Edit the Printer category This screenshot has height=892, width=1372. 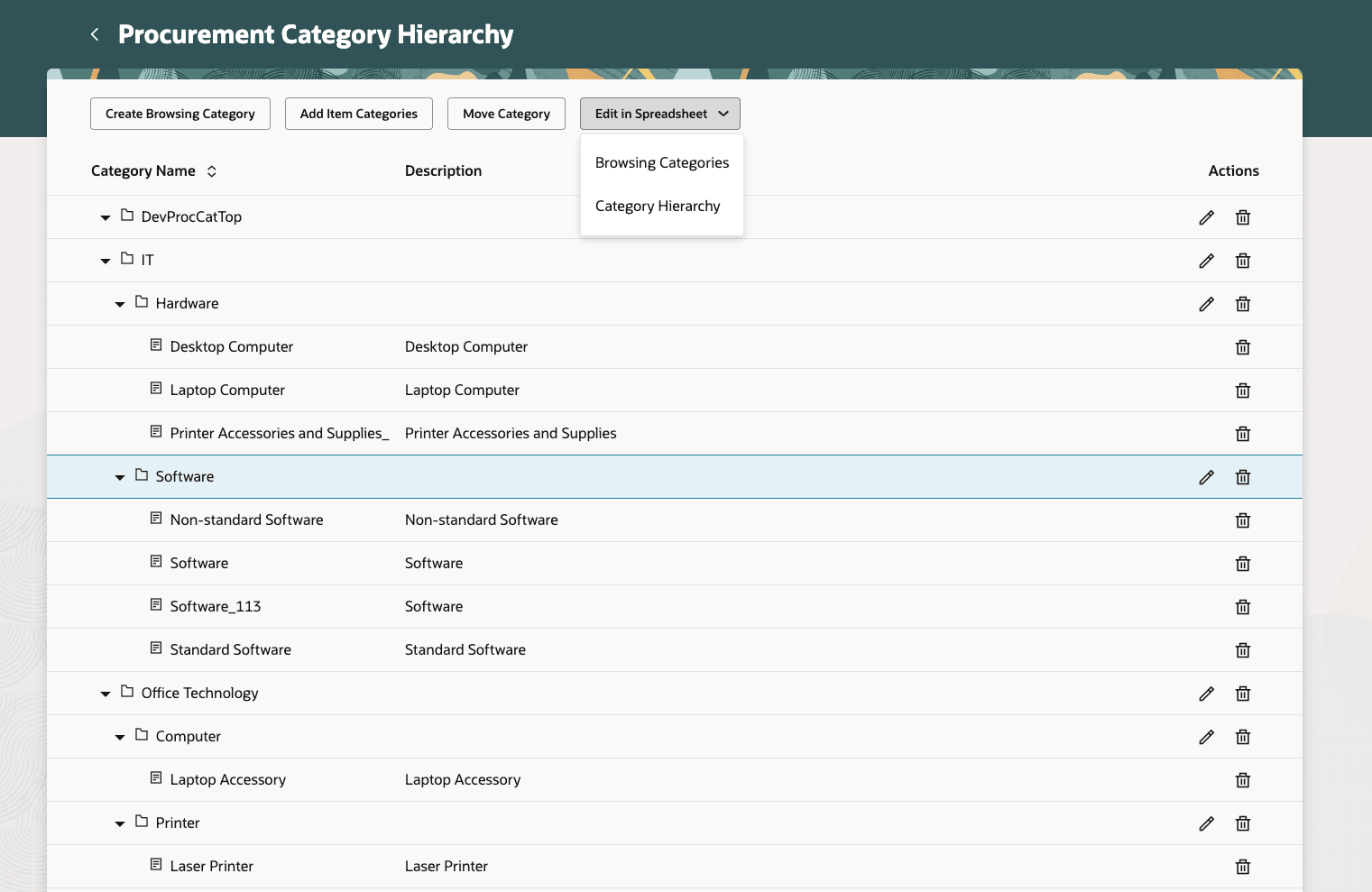[x=1206, y=823]
